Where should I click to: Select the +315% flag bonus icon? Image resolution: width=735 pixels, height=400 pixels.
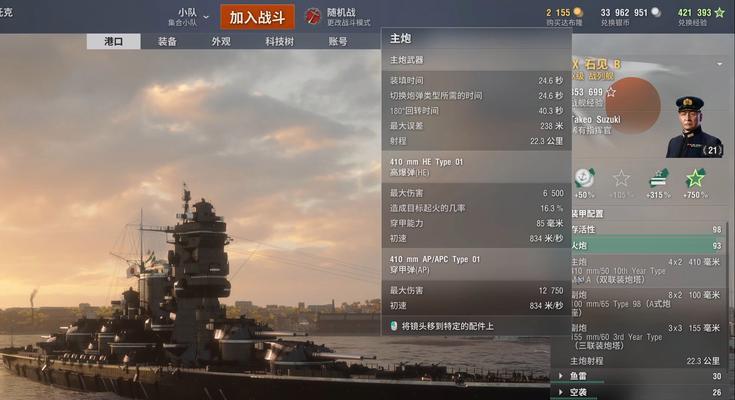[x=659, y=179]
